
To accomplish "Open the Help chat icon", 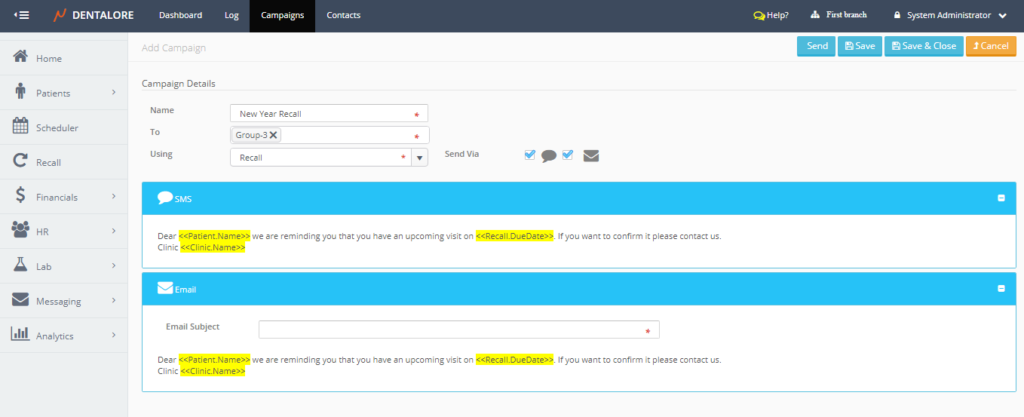I will point(759,16).
